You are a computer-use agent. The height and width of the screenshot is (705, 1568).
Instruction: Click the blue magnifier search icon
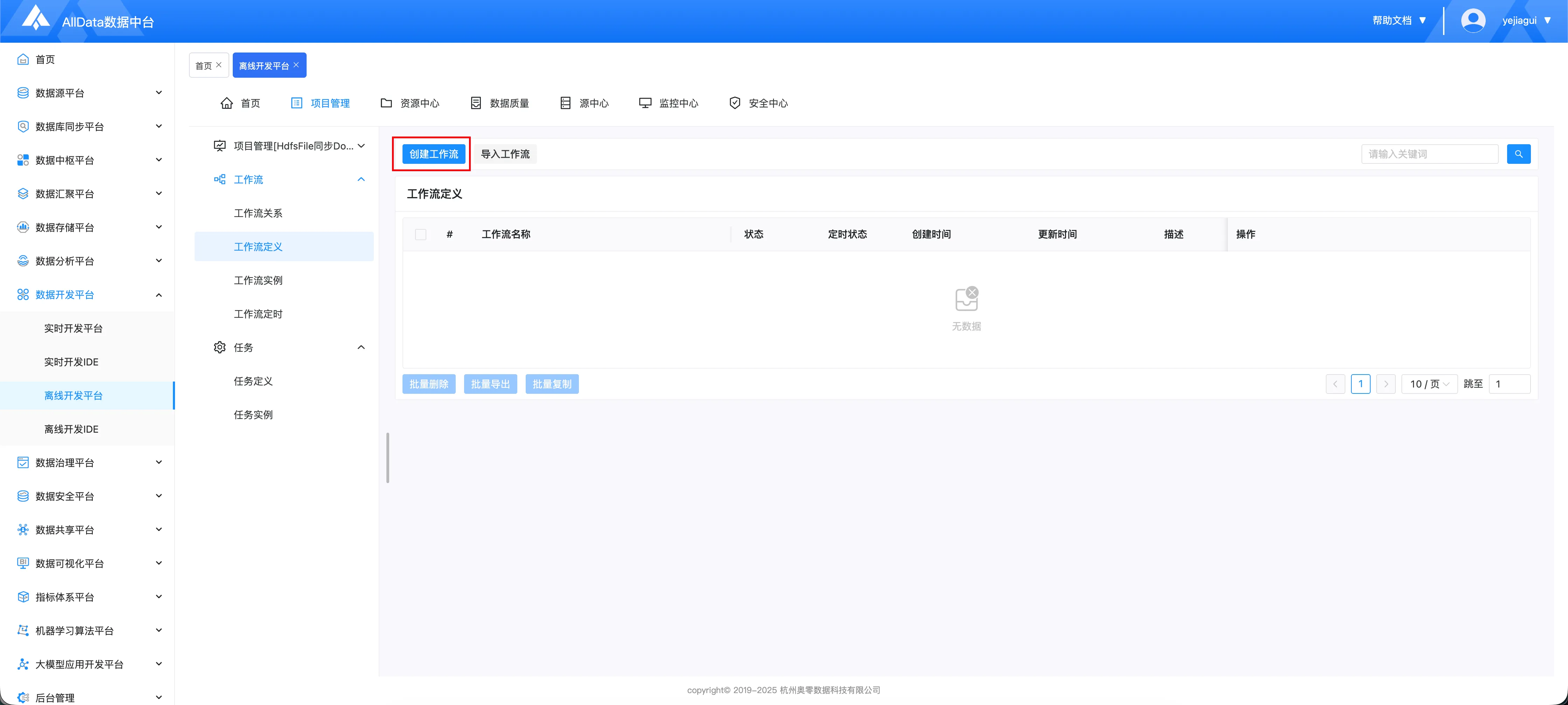pyautogui.click(x=1518, y=154)
